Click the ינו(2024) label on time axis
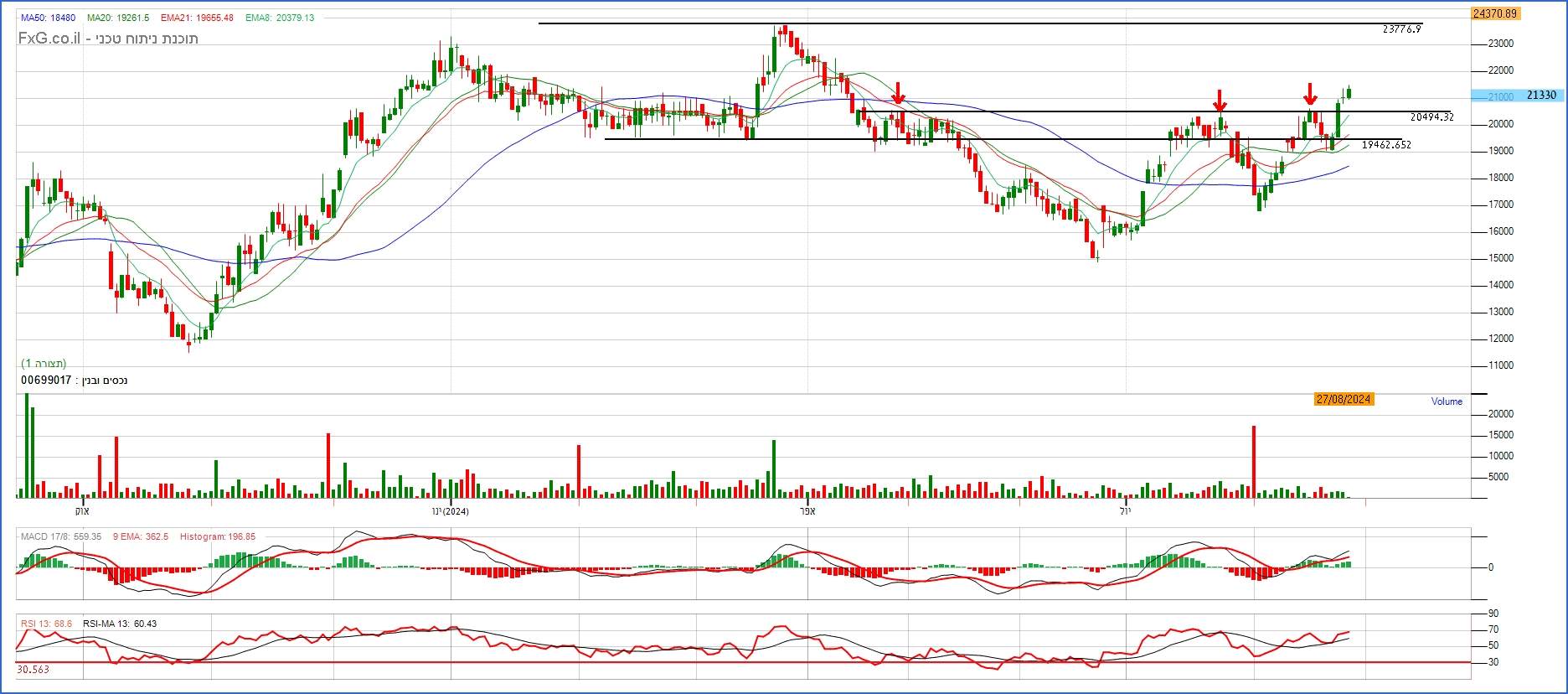 point(450,511)
